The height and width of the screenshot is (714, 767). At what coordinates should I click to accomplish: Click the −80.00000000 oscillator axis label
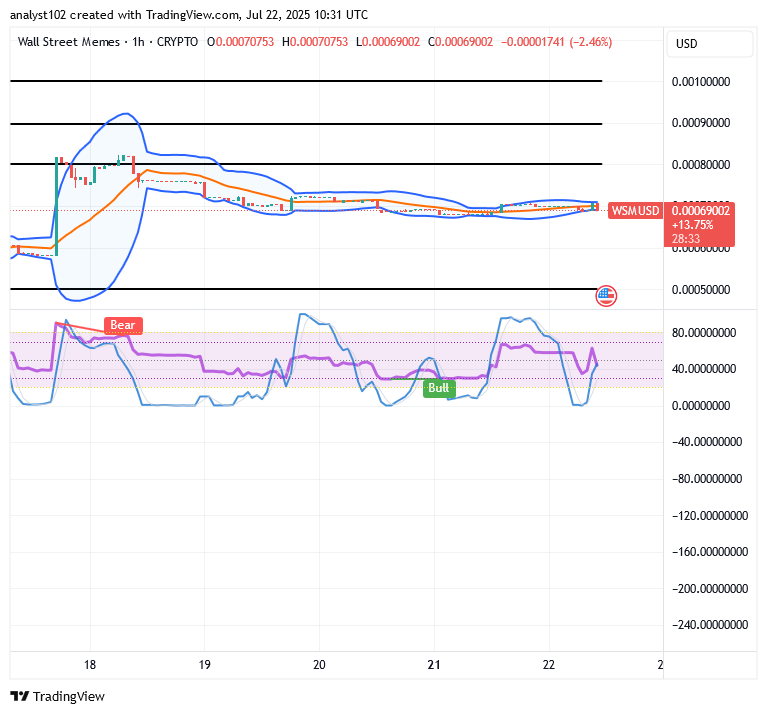(x=707, y=479)
